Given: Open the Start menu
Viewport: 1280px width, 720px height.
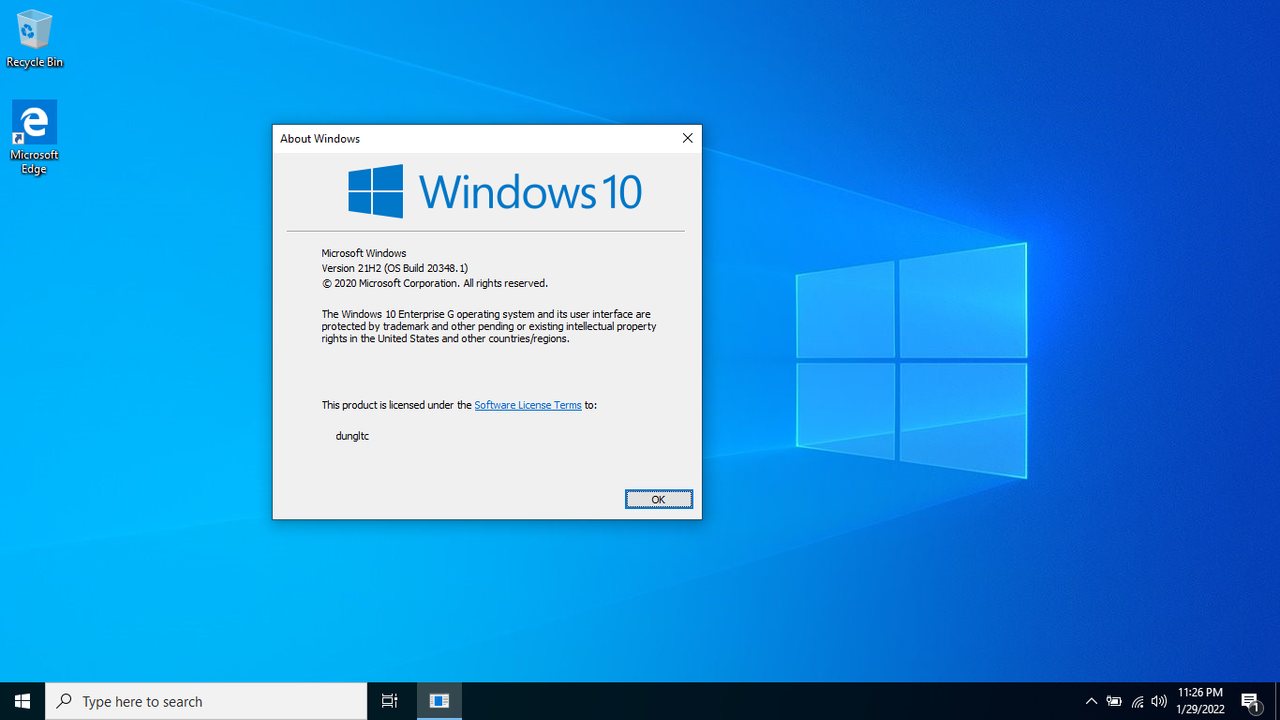Looking at the screenshot, I should 22,701.
